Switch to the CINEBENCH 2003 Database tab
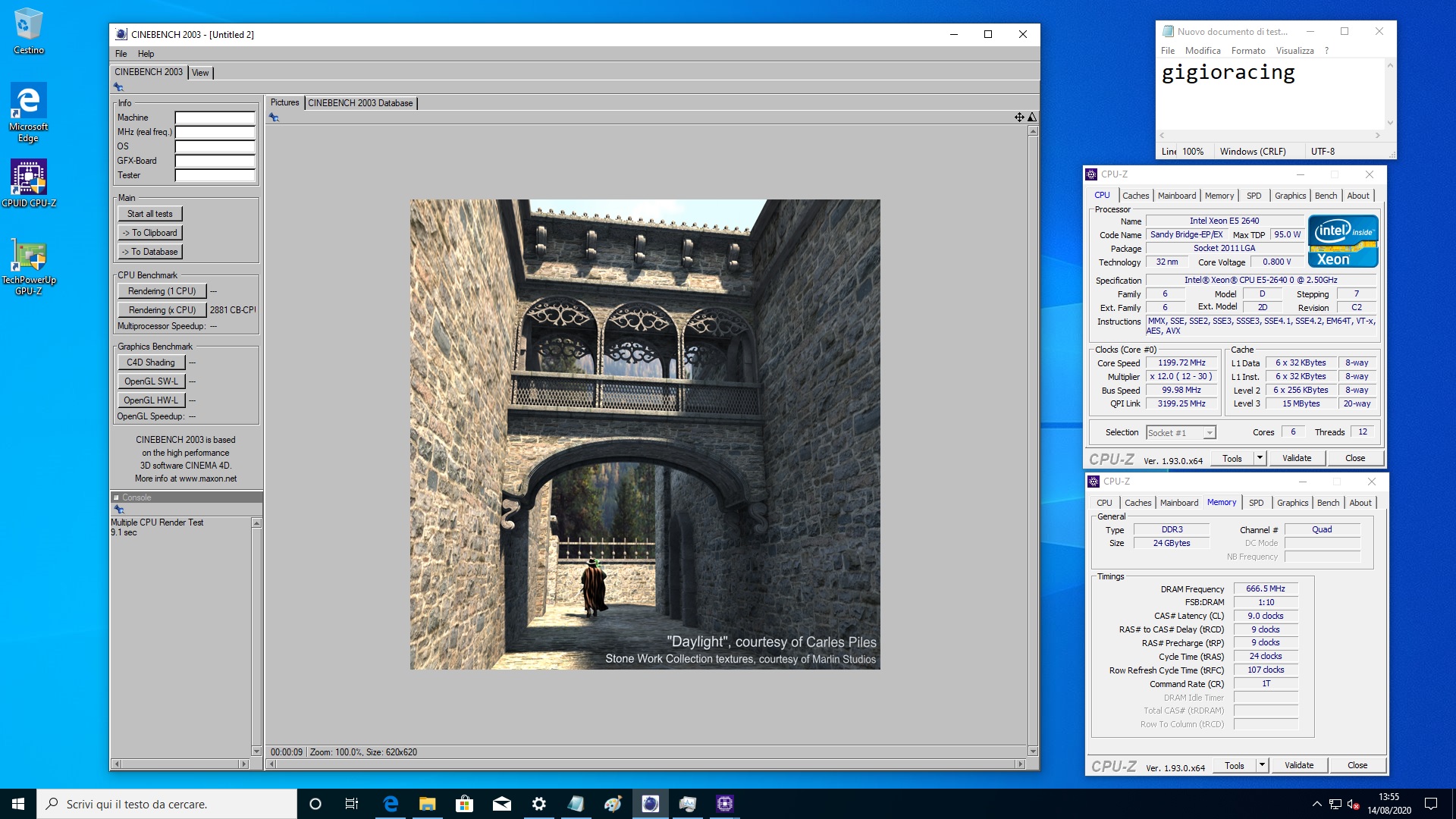 [x=360, y=103]
